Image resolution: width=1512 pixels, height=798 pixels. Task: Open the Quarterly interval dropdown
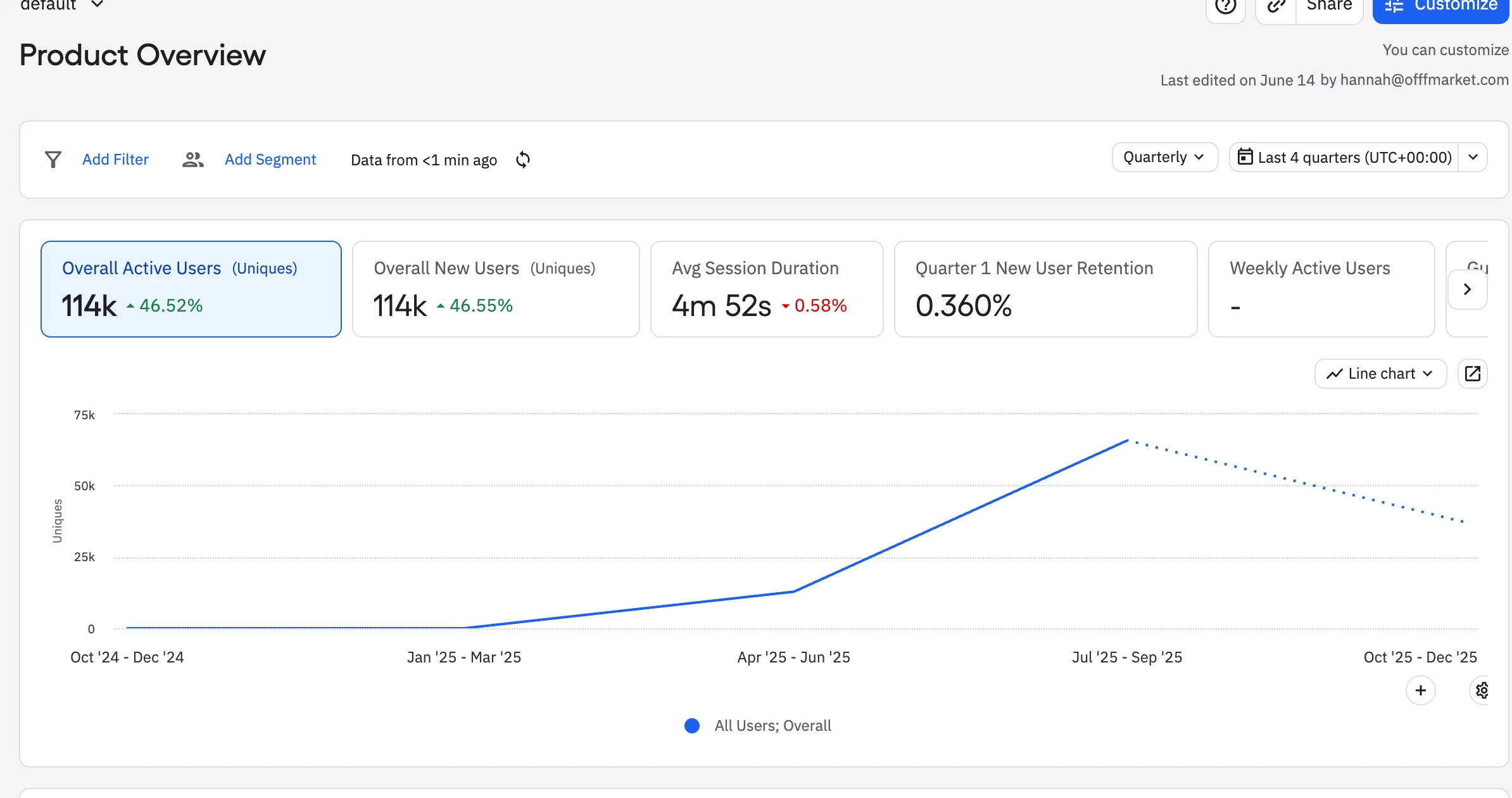[x=1164, y=157]
